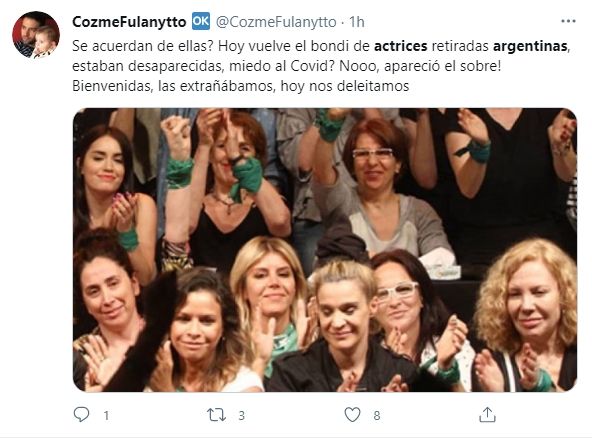This screenshot has height=440, width=592.
Task: Click the tweet line starting Se acuerdan de ellas
Action: [x=321, y=46]
